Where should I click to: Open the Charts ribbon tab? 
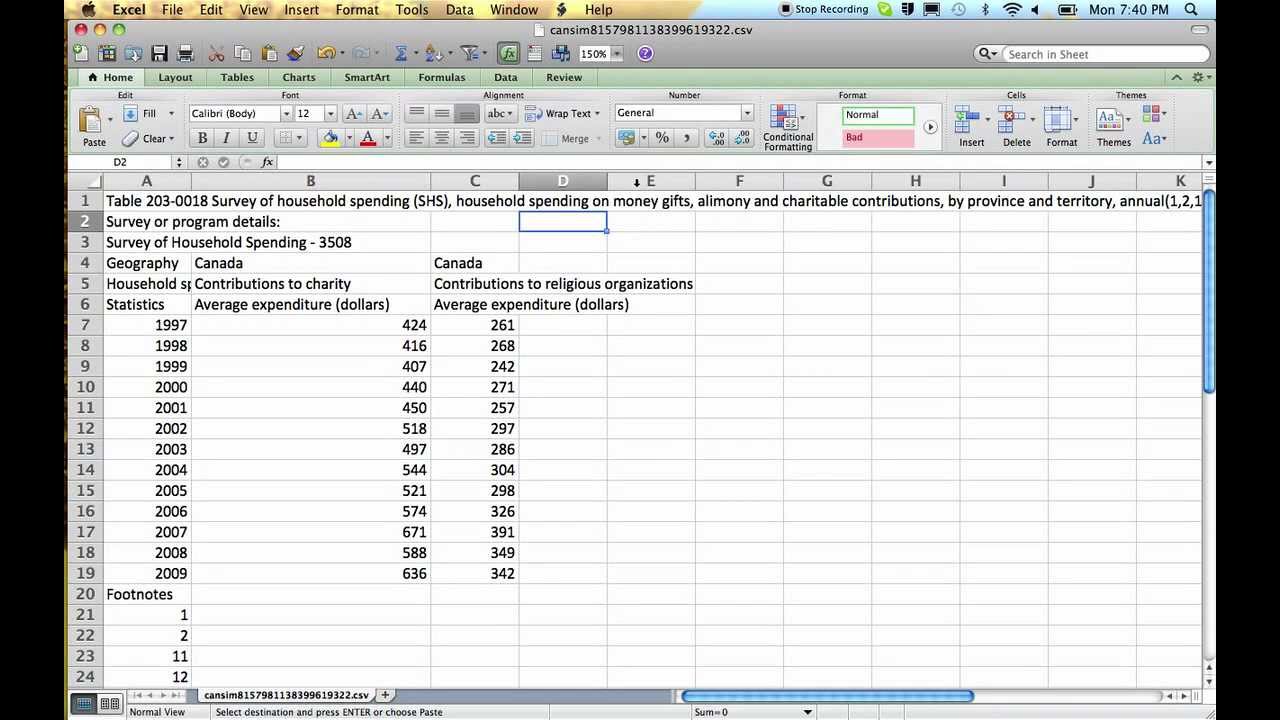(299, 77)
